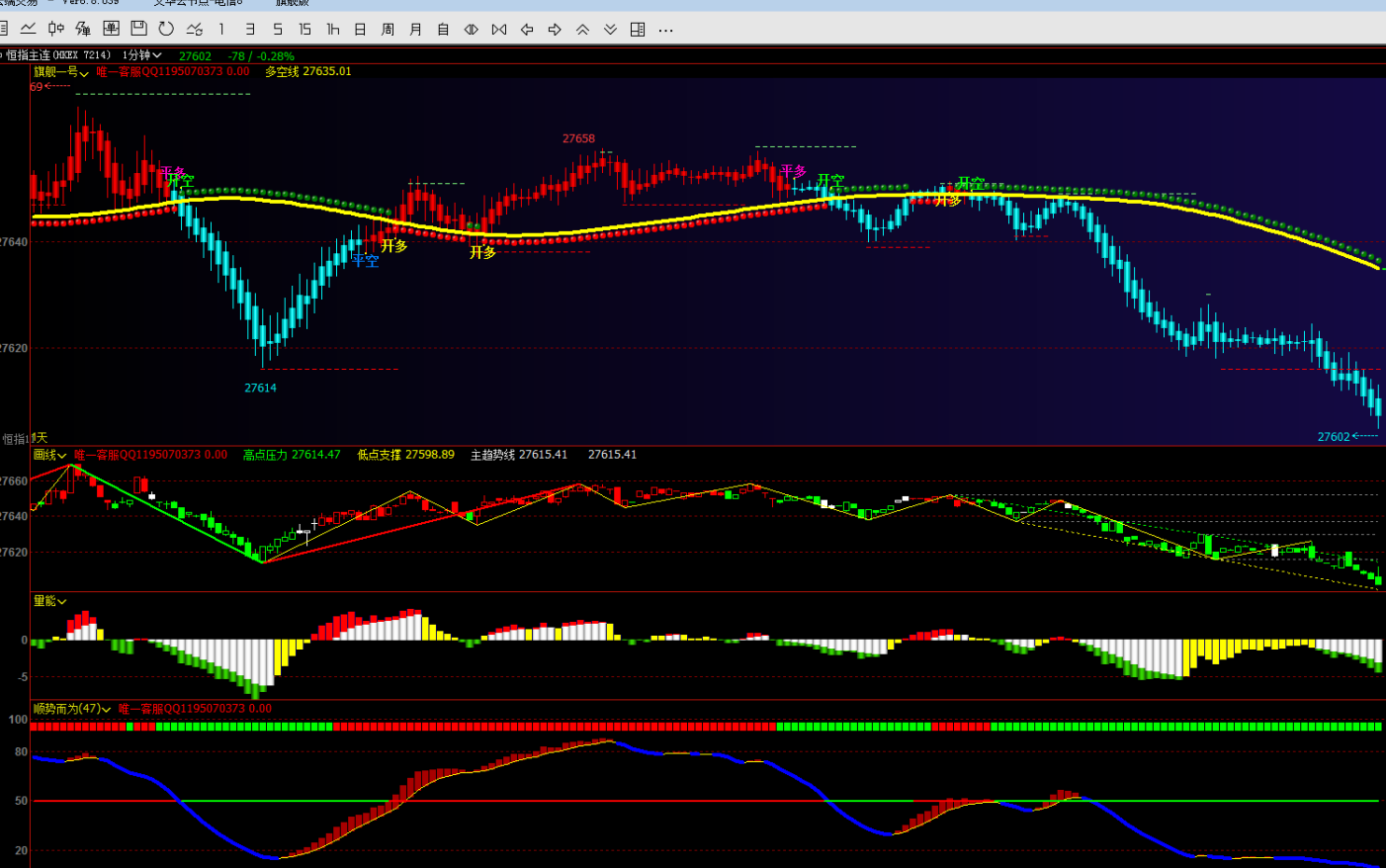Select the candlestick chart icon
The height and width of the screenshot is (868, 1386).
click(x=55, y=29)
